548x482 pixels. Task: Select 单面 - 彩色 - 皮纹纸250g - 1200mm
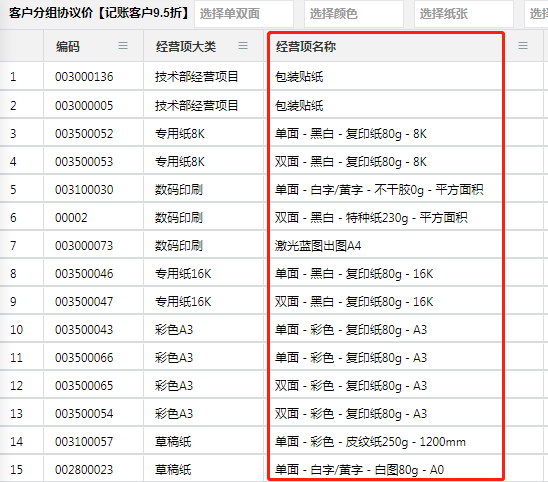[x=370, y=442]
